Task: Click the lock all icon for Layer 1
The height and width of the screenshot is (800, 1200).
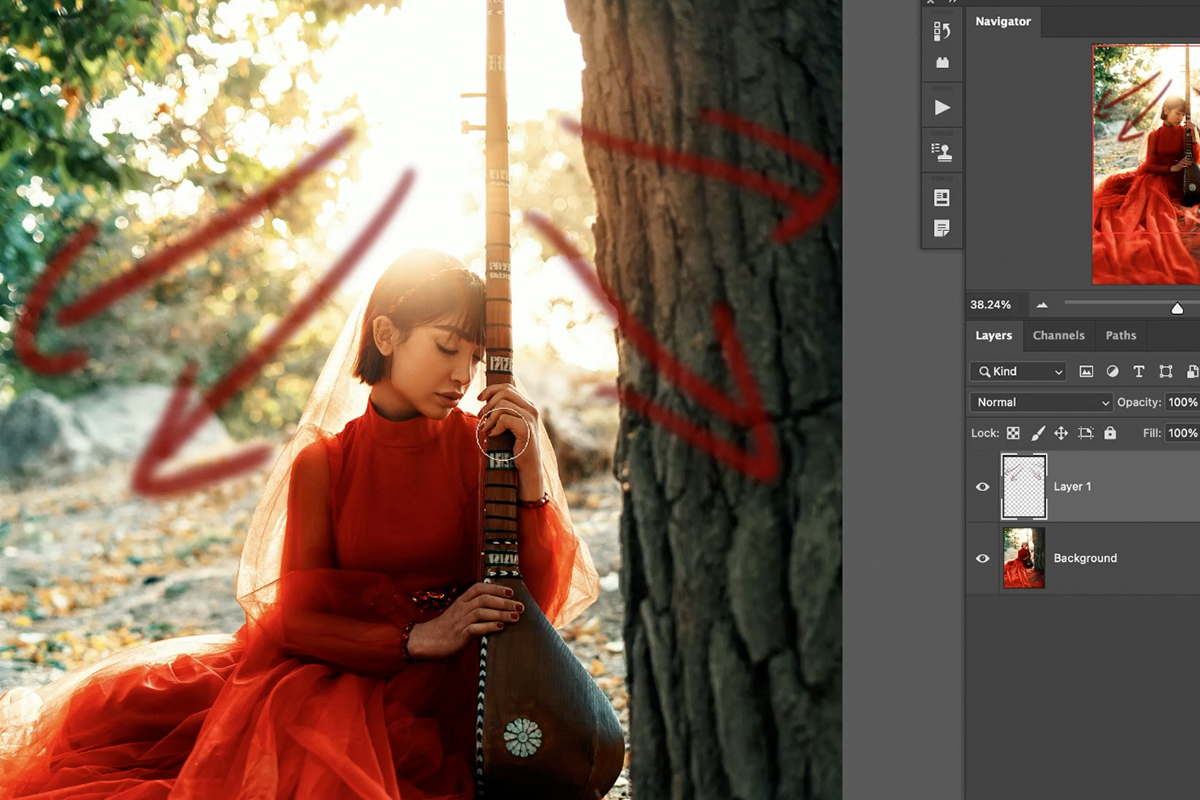Action: pos(1108,433)
